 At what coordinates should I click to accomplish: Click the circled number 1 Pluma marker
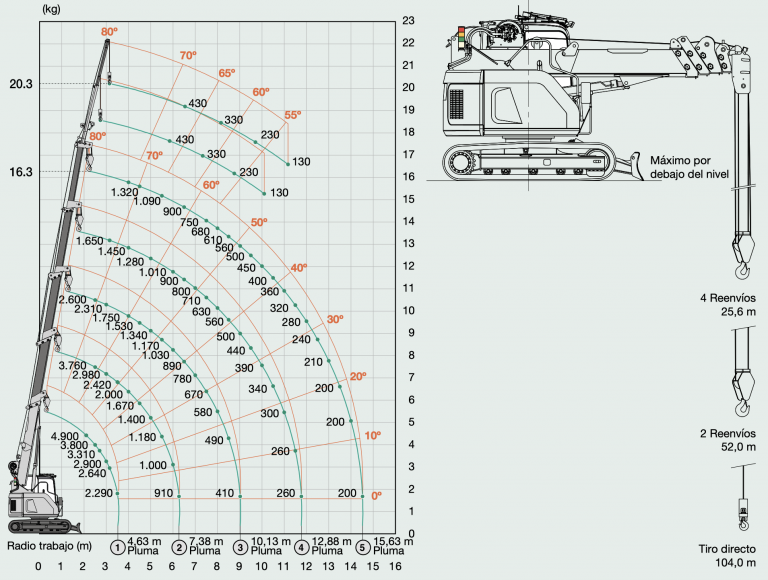point(118,547)
